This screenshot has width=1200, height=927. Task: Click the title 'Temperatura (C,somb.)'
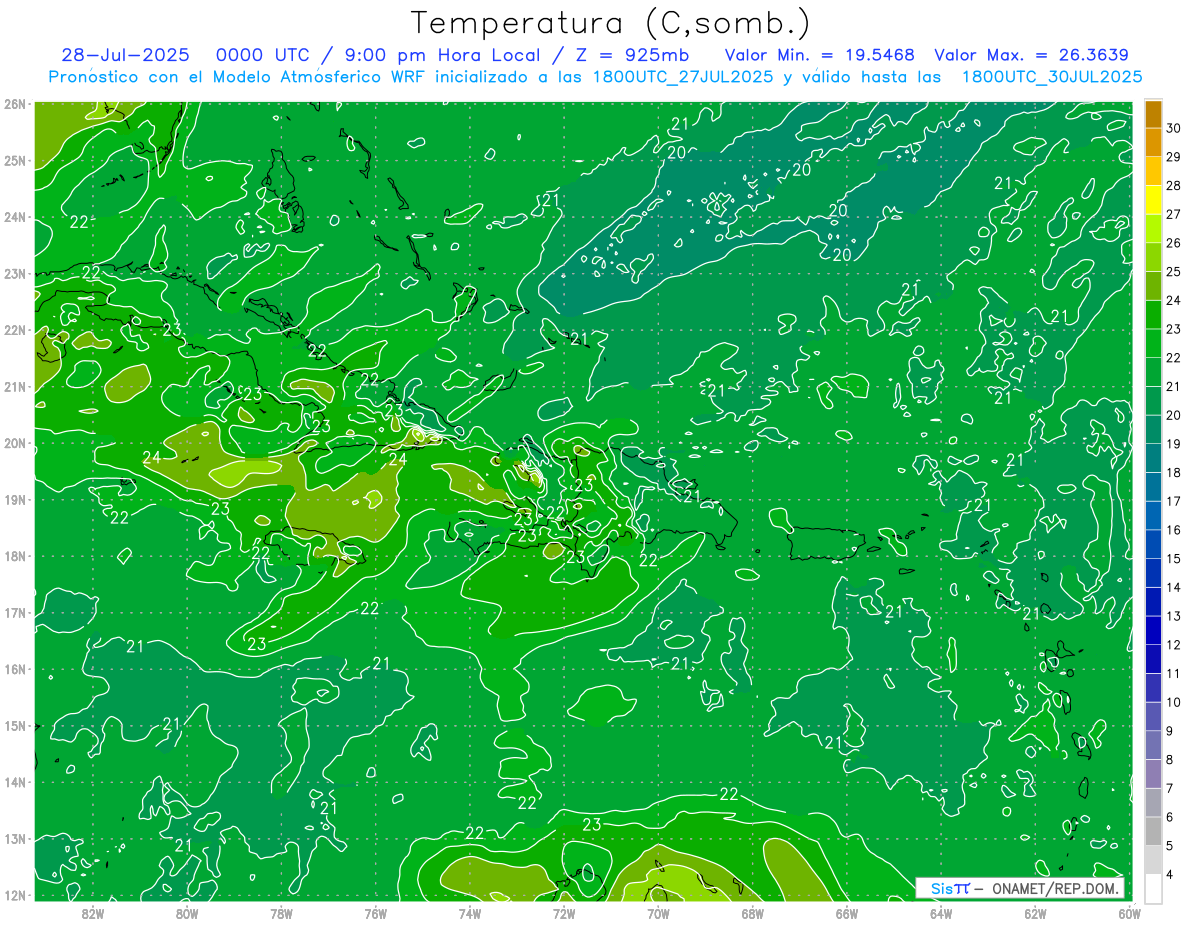click(611, 23)
